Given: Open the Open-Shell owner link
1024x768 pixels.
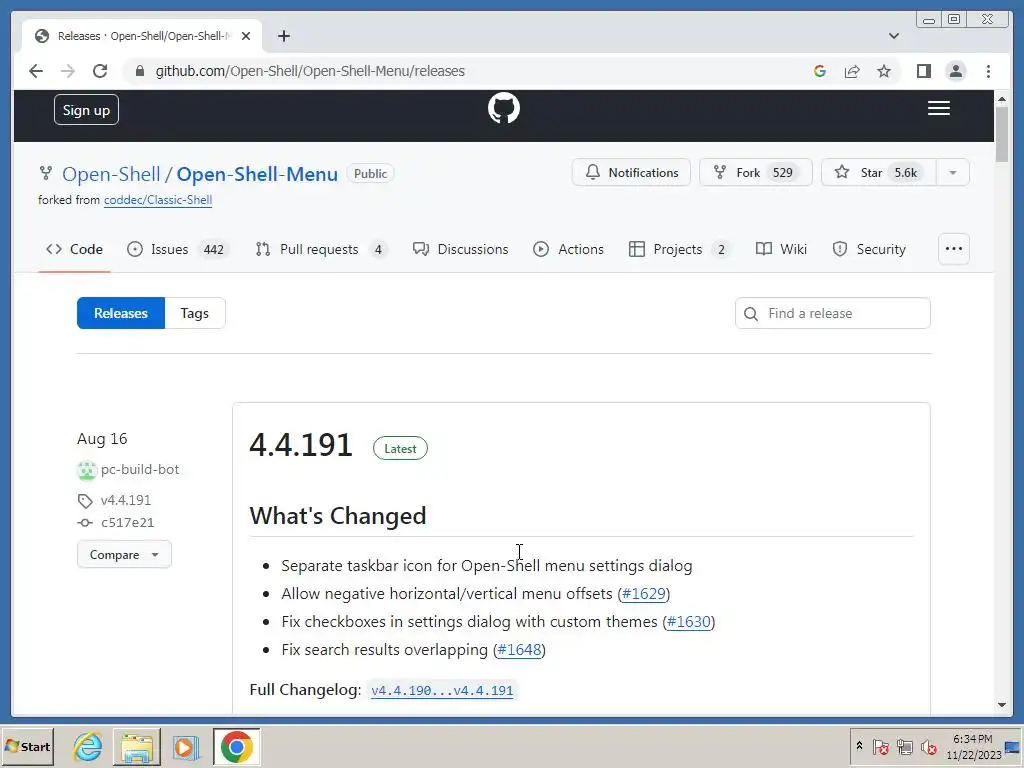Looking at the screenshot, I should point(111,174).
